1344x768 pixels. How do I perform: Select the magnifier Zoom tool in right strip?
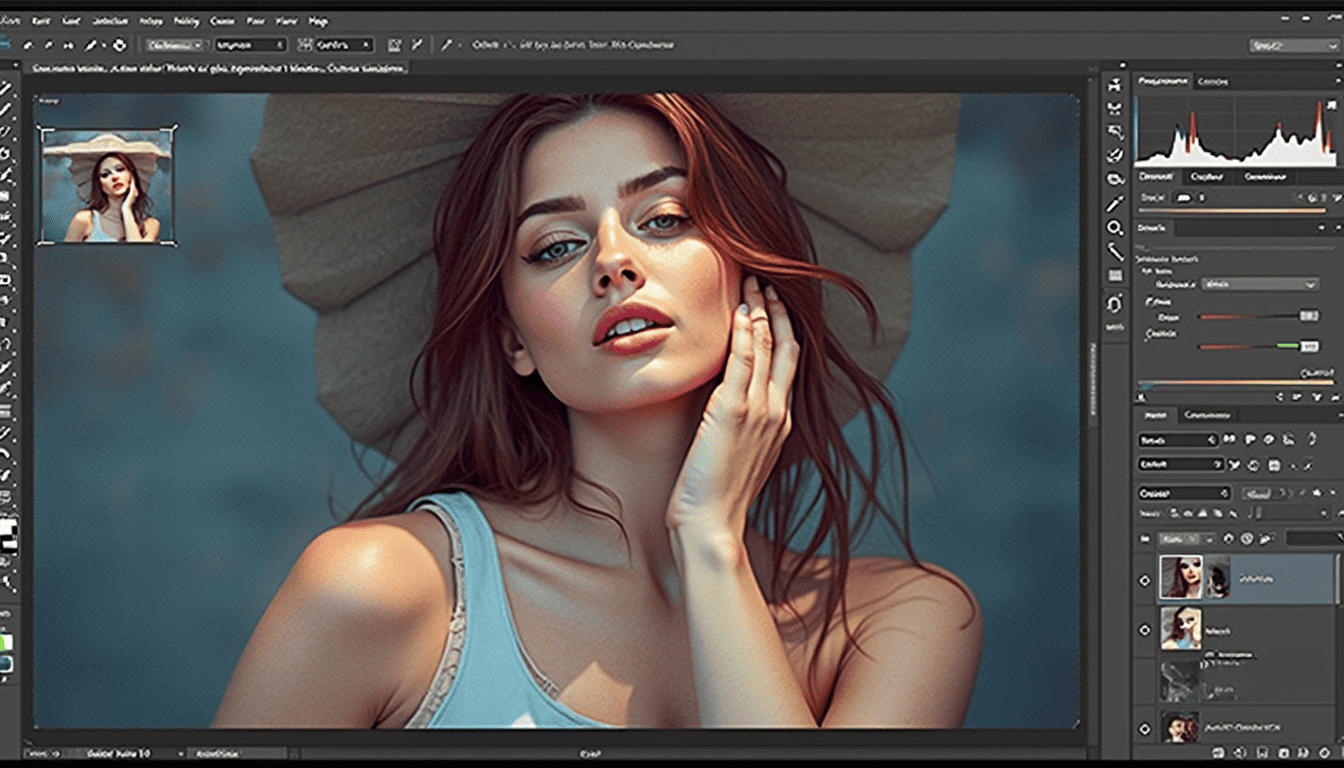pyautogui.click(x=1115, y=228)
